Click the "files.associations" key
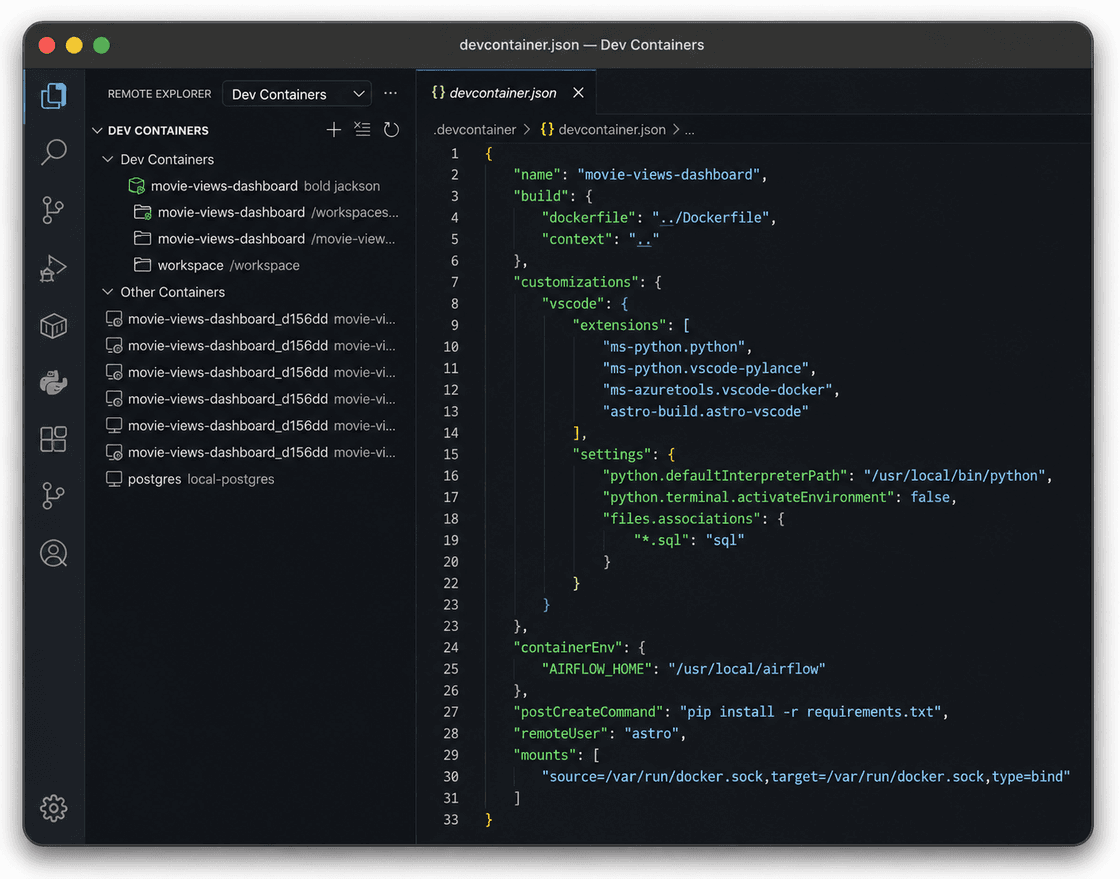 coord(681,518)
